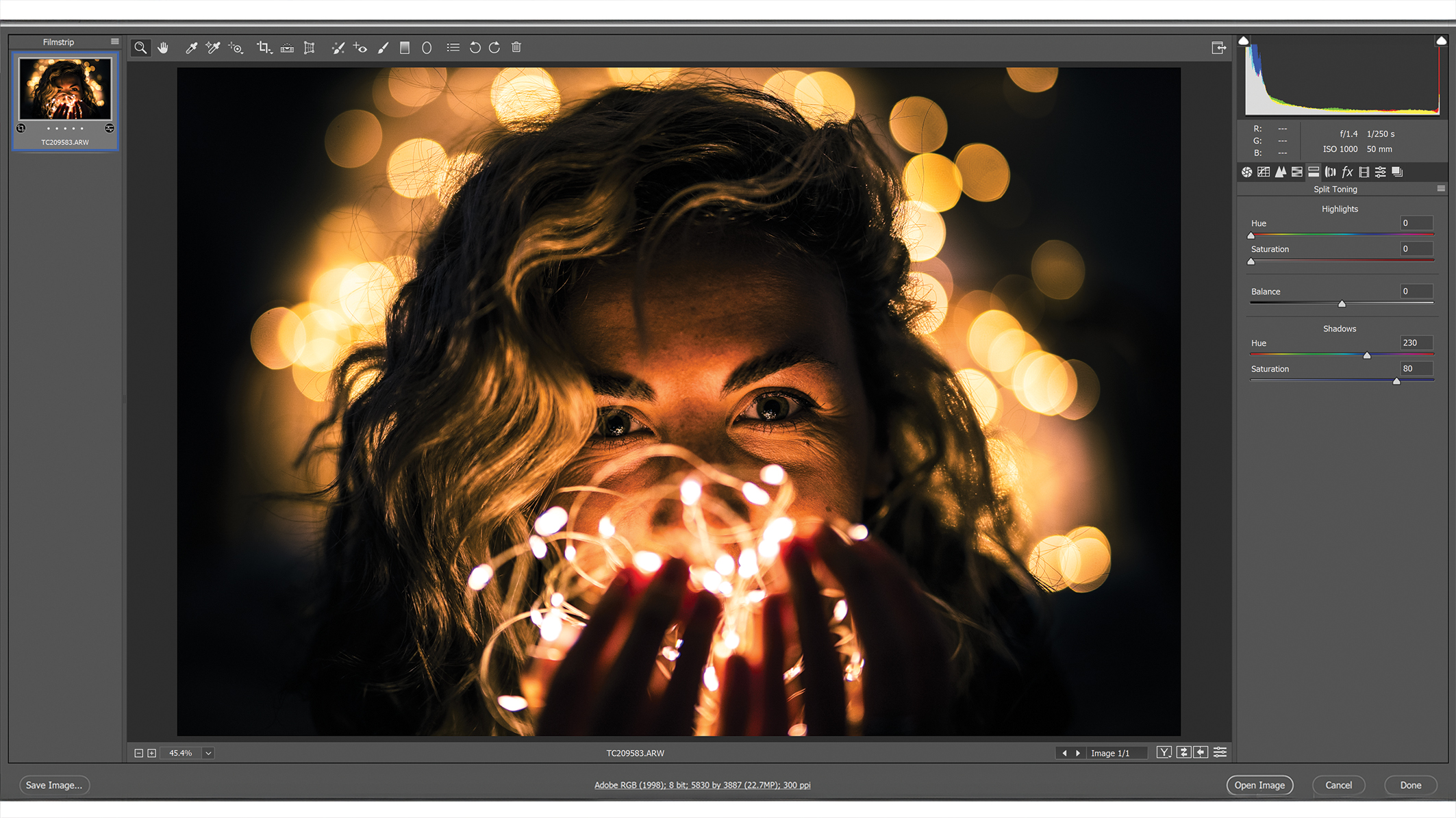Viewport: 1456px width, 818px height.
Task: Toggle before/after preview swap
Action: 1183,752
